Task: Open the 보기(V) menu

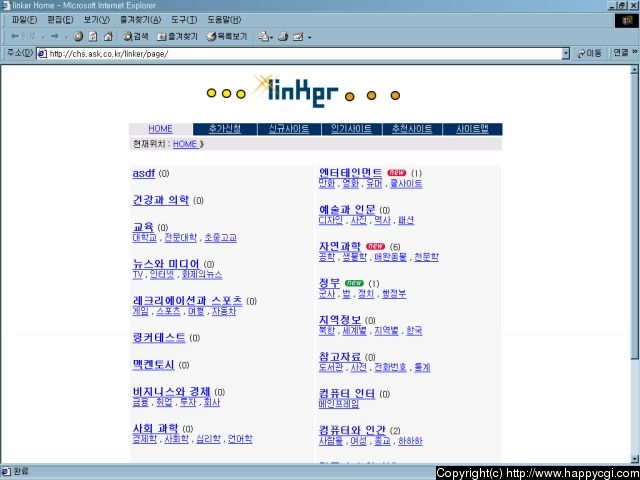Action: (x=97, y=20)
